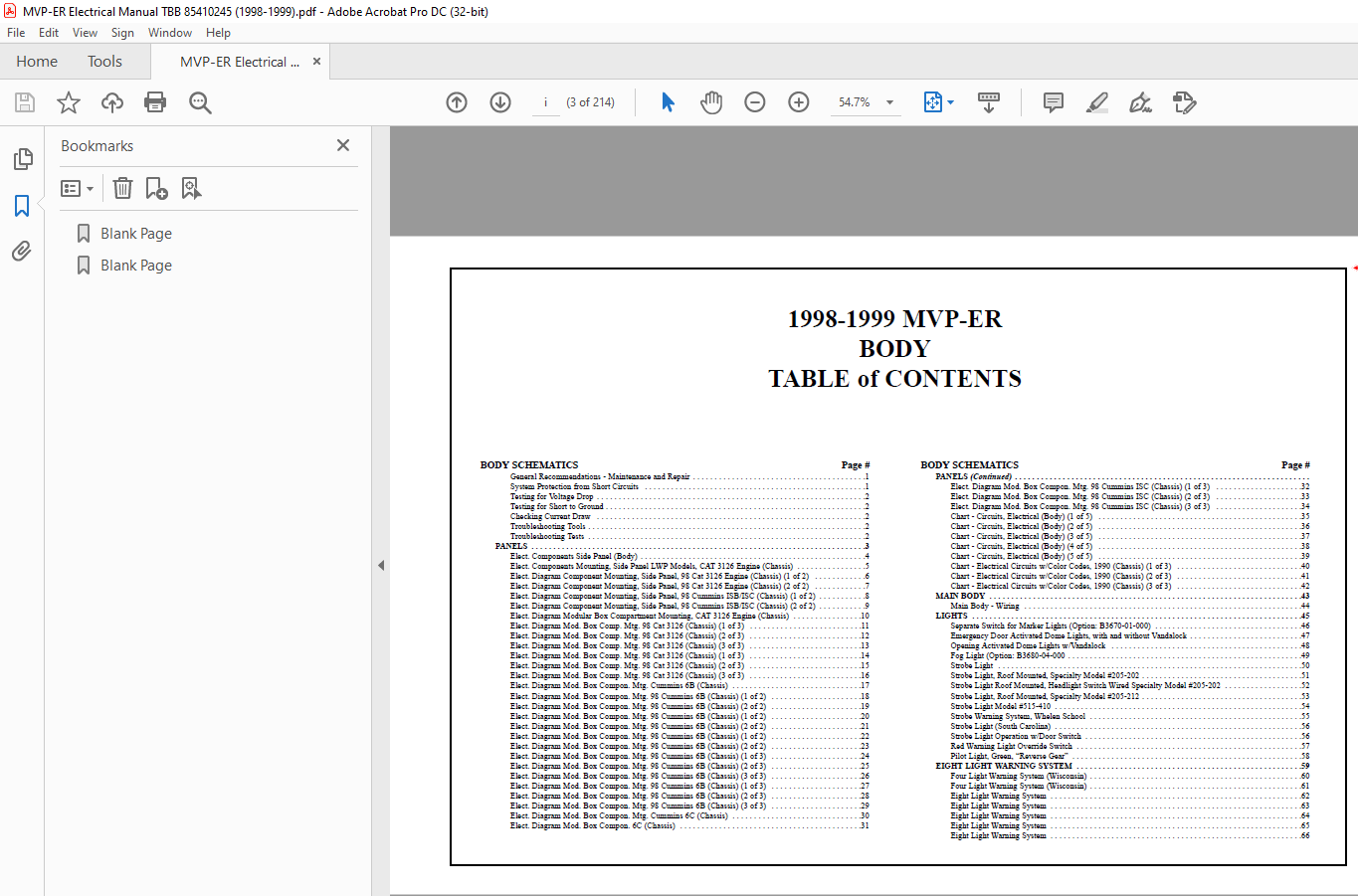
Task: Open the Find text magnifier tool
Action: [200, 102]
